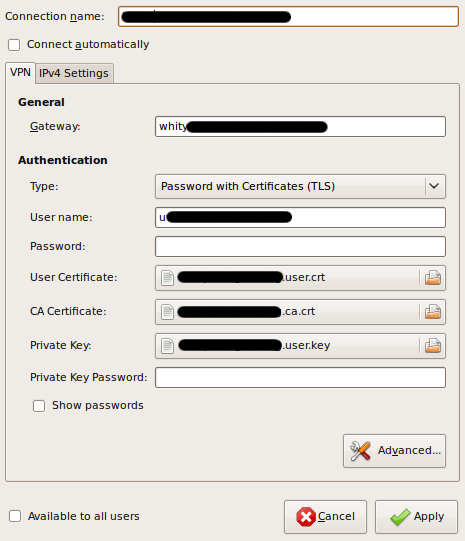Enable Connect automatically checkbox
Viewport: 465px width, 541px height.
(14, 45)
